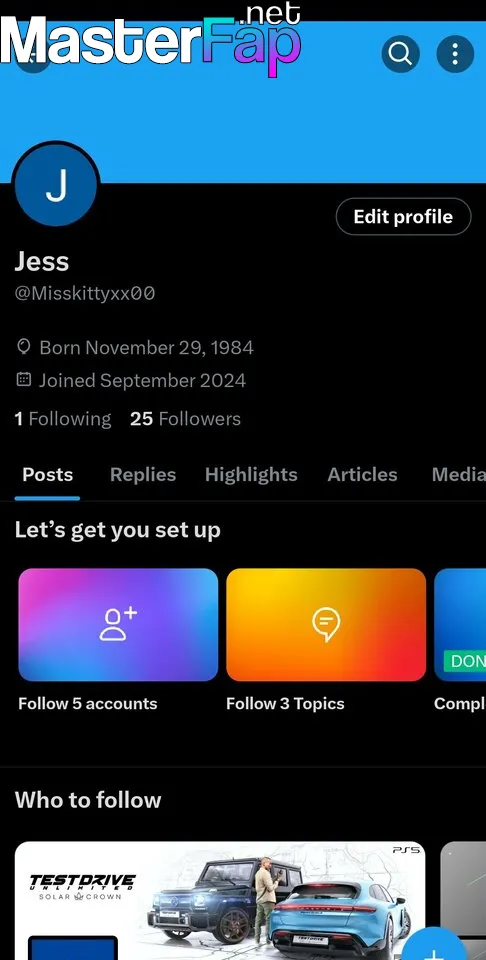The height and width of the screenshot is (960, 486).
Task: Tap the birthday balloon icon
Action: [23, 348]
